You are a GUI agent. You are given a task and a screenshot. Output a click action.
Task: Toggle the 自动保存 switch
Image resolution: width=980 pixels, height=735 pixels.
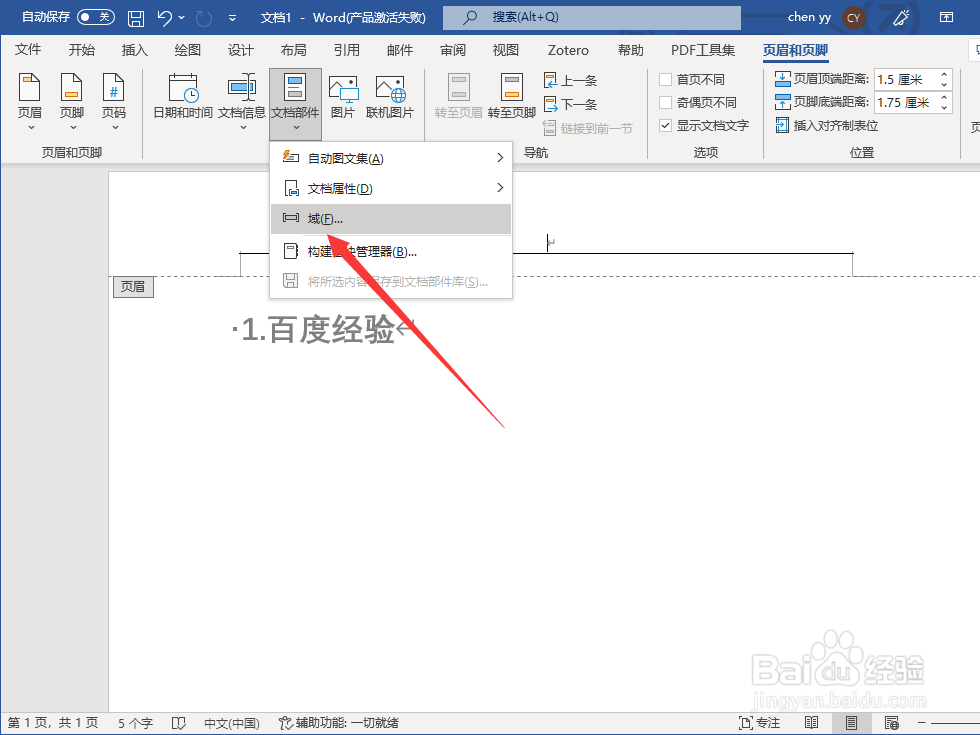click(96, 18)
